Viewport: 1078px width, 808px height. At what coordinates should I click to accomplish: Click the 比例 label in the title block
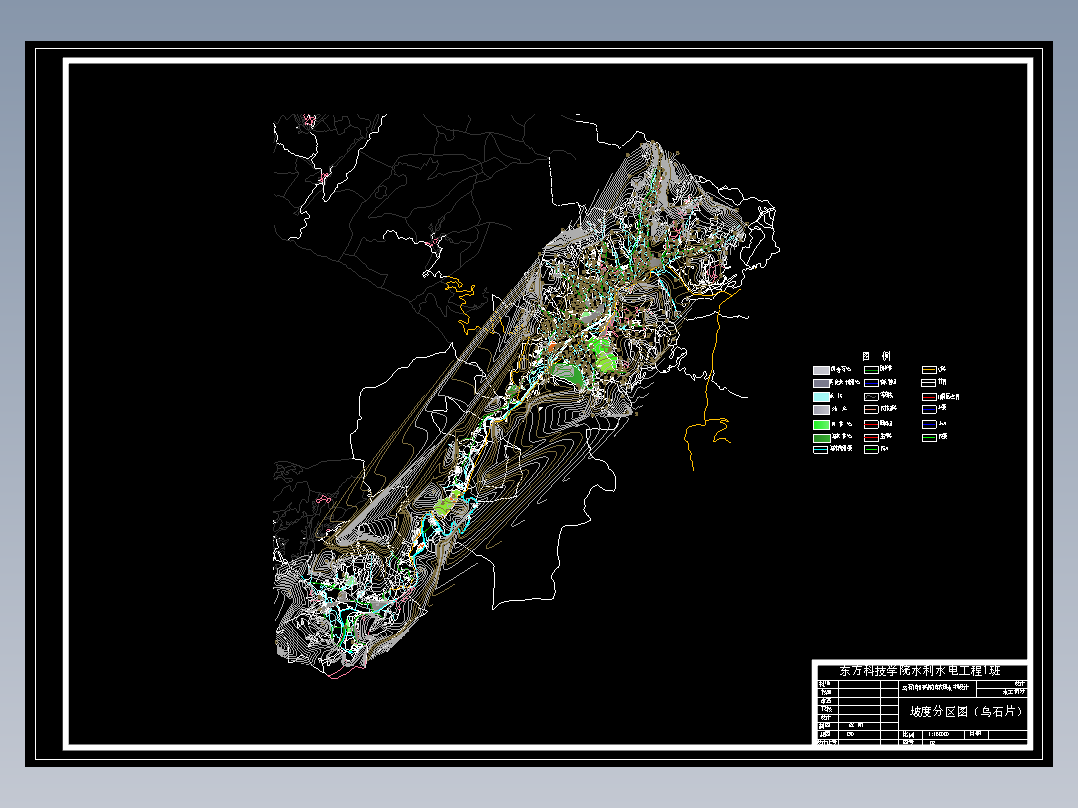[x=908, y=734]
